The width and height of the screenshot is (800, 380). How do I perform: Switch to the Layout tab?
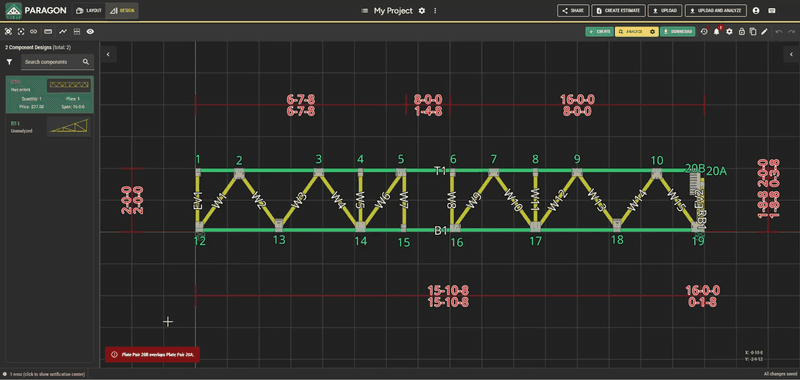[x=89, y=10]
